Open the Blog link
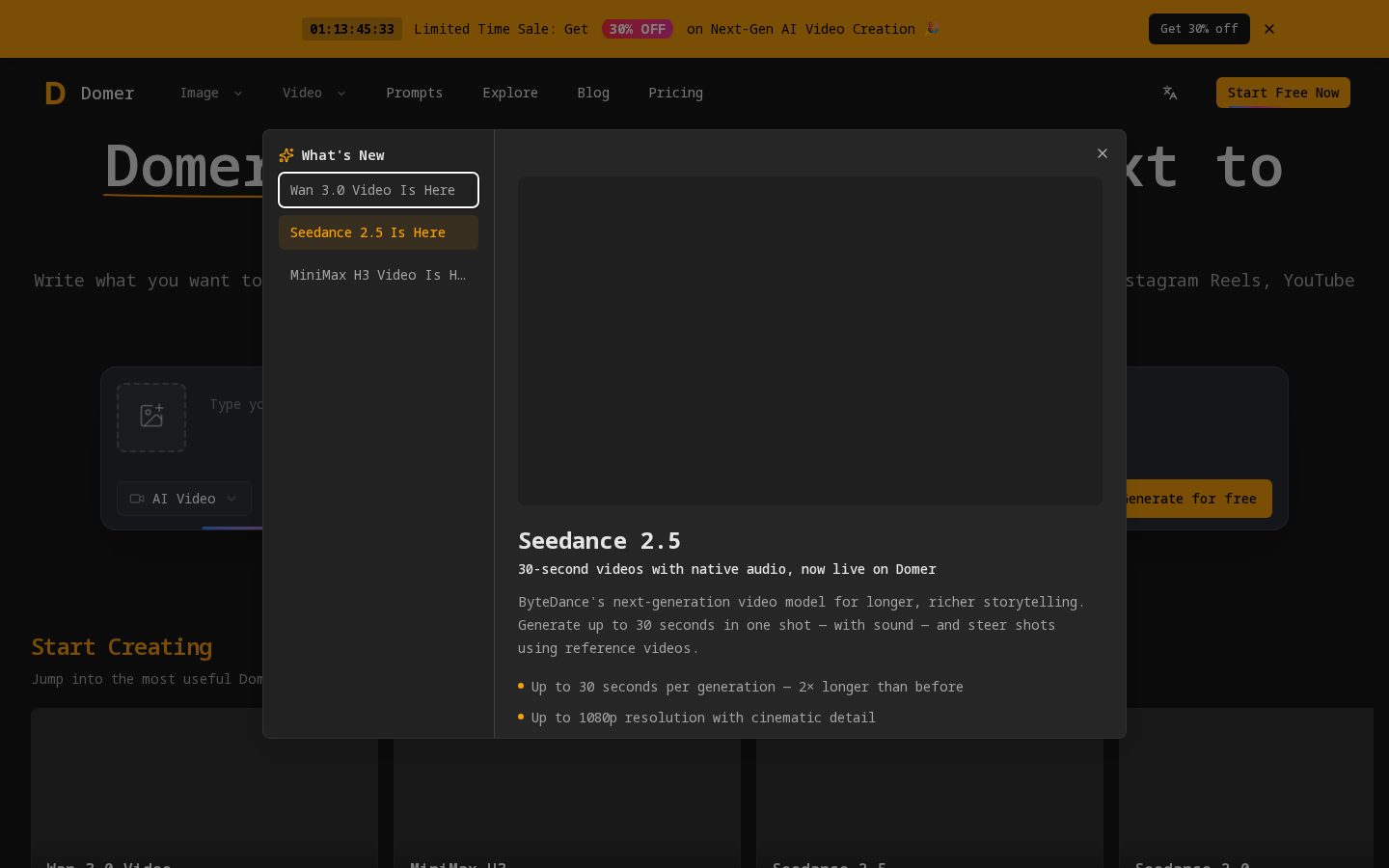This screenshot has height=868, width=1389. click(x=593, y=93)
